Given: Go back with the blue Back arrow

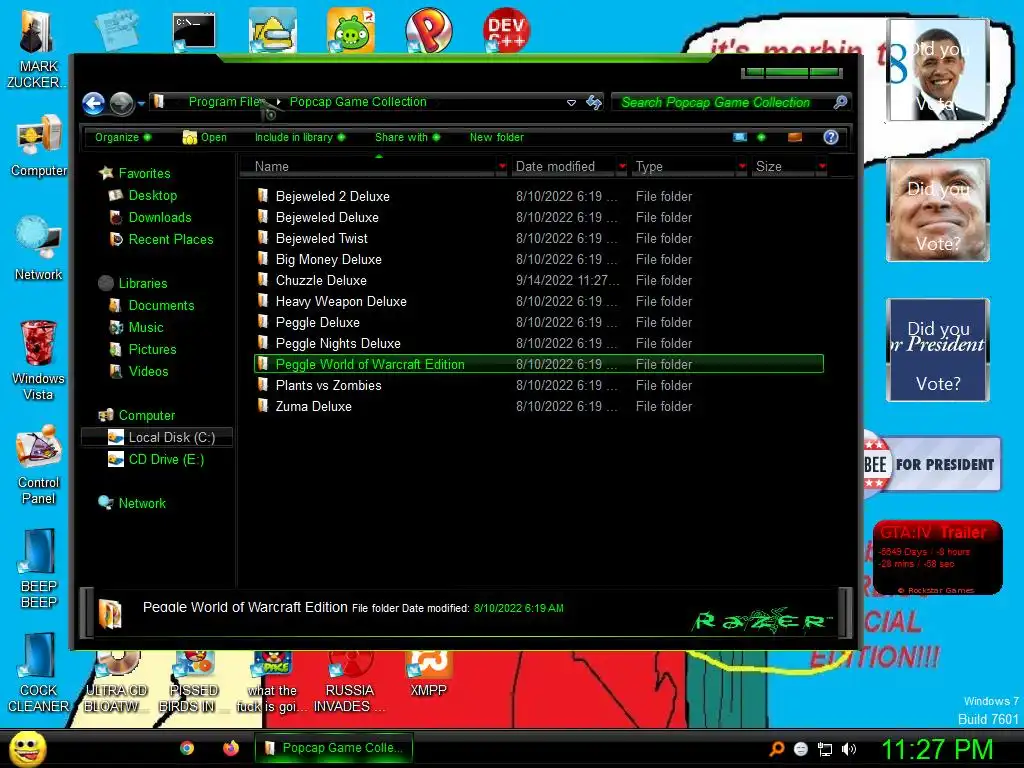Looking at the screenshot, I should click(93, 103).
